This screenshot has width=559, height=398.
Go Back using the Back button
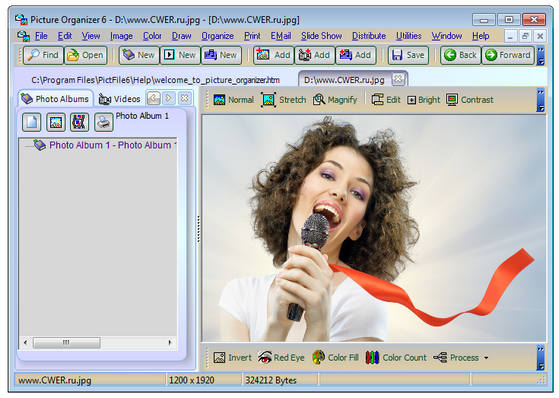coord(461,55)
